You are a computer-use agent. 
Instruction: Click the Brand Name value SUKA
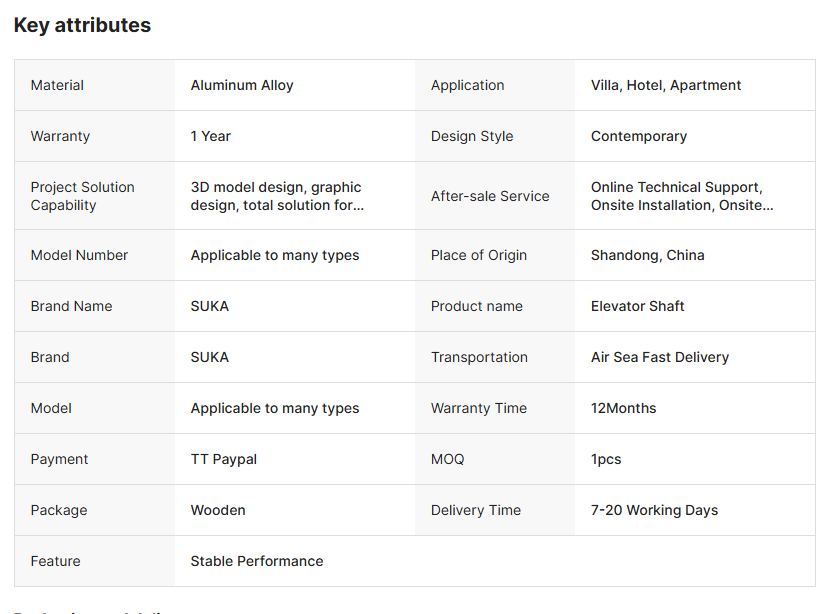point(210,306)
